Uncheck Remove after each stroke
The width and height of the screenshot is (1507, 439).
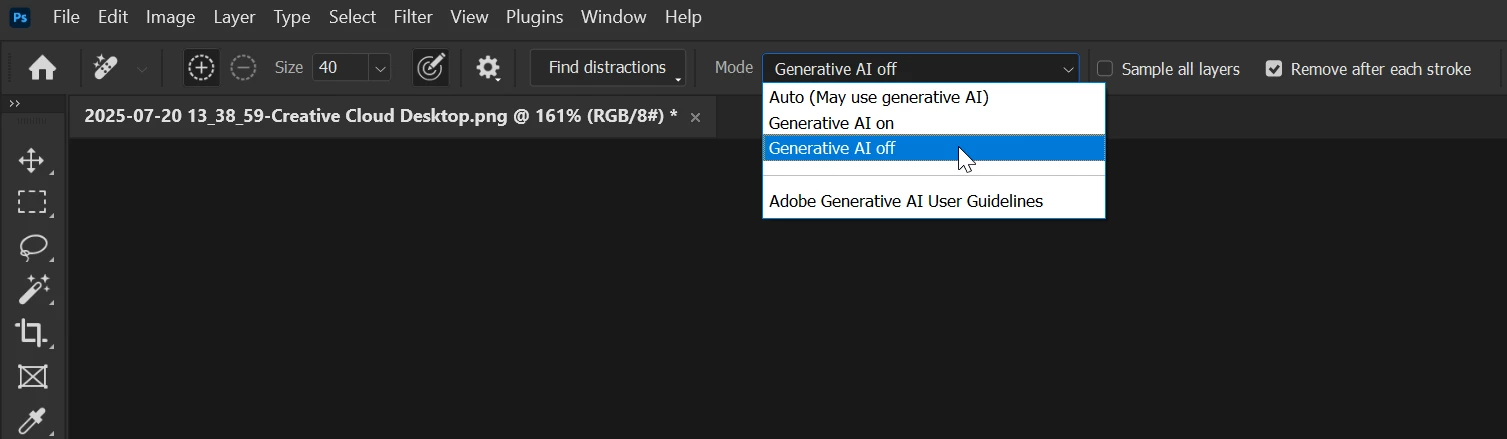coord(1274,69)
